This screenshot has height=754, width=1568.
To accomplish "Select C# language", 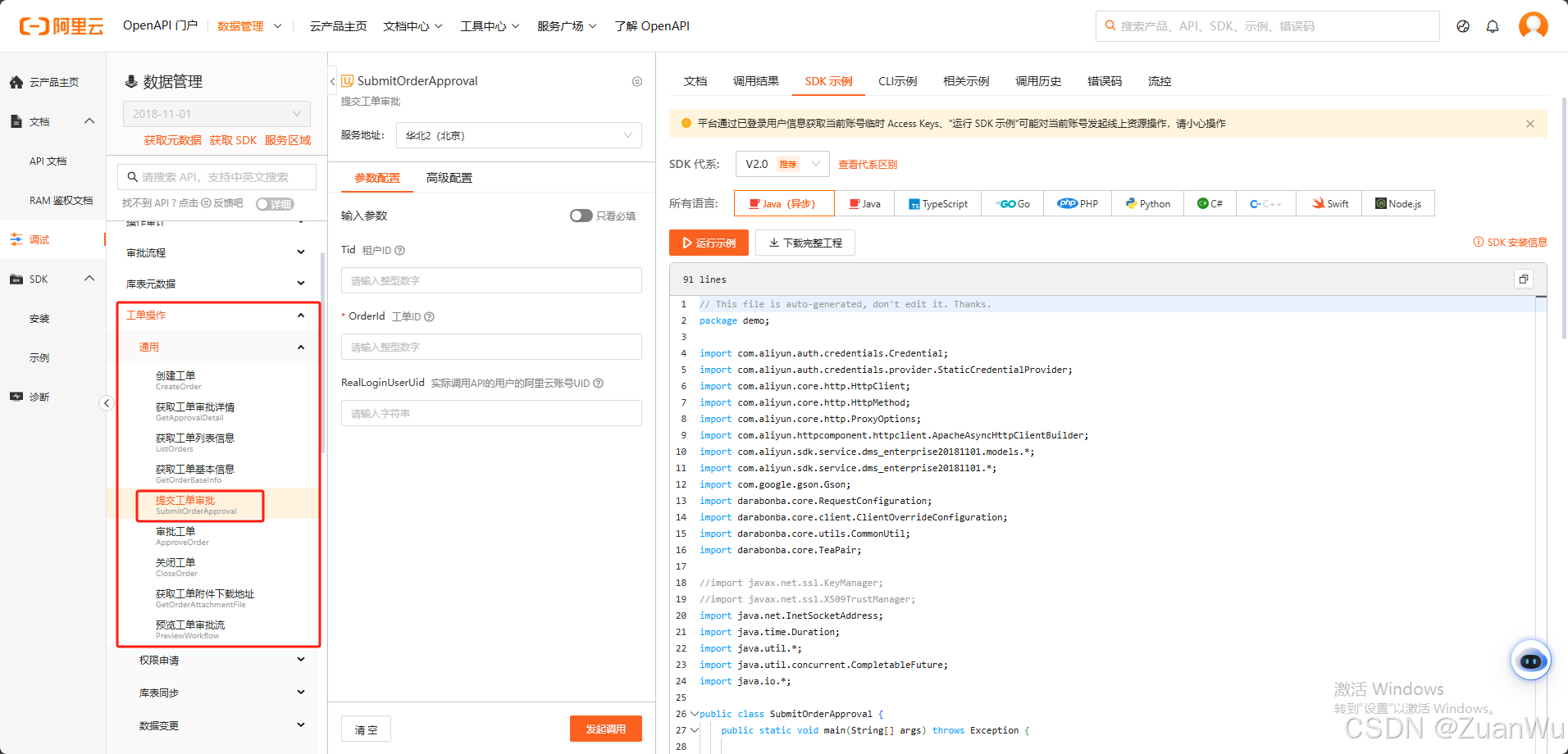I will [1210, 203].
